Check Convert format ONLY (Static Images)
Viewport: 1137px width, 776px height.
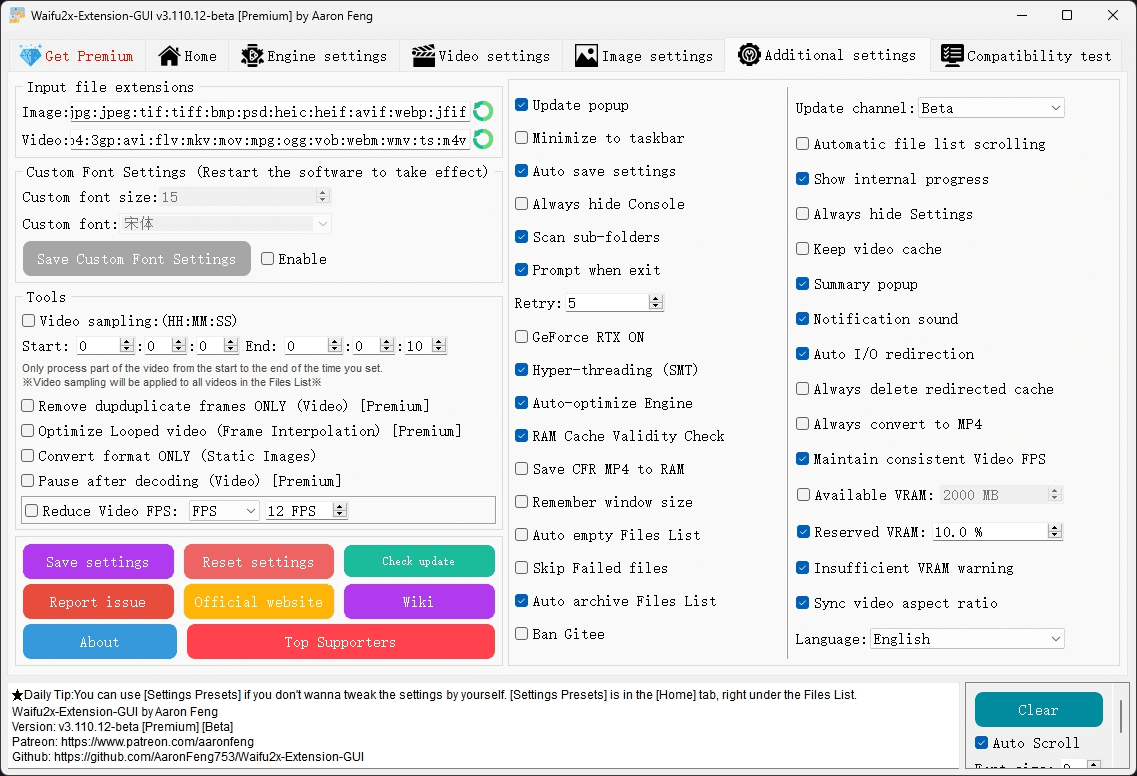click(28, 455)
